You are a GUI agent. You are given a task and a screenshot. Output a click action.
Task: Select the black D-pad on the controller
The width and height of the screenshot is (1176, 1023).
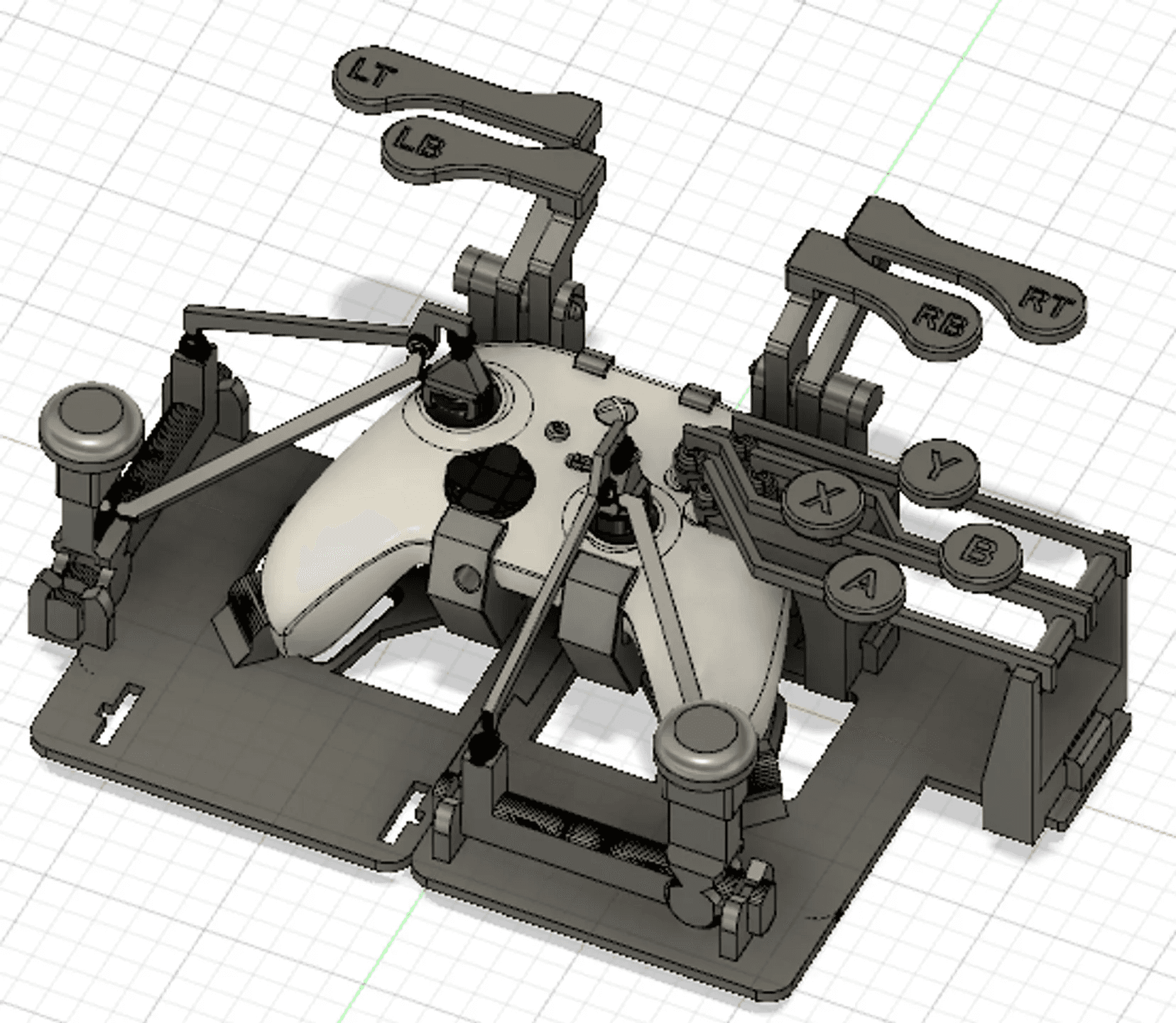pyautogui.click(x=490, y=480)
